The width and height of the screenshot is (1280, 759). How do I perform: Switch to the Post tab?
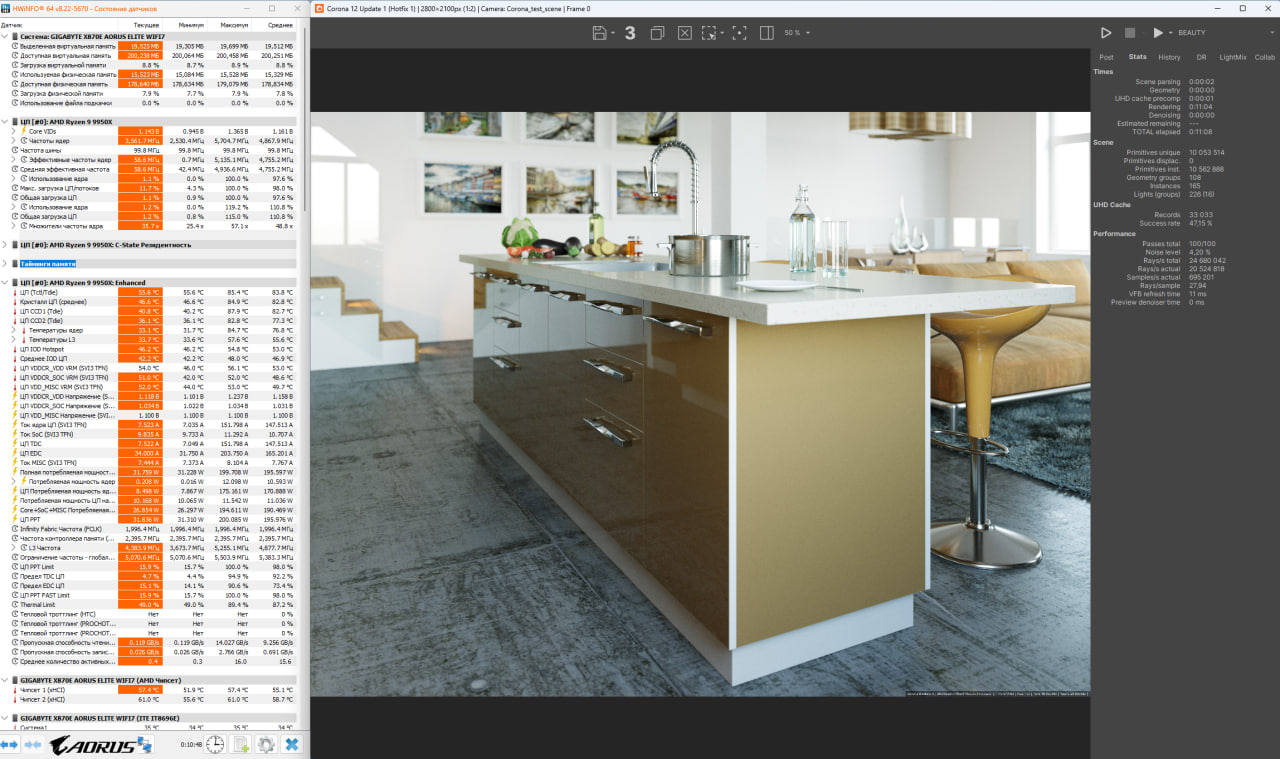(1106, 57)
